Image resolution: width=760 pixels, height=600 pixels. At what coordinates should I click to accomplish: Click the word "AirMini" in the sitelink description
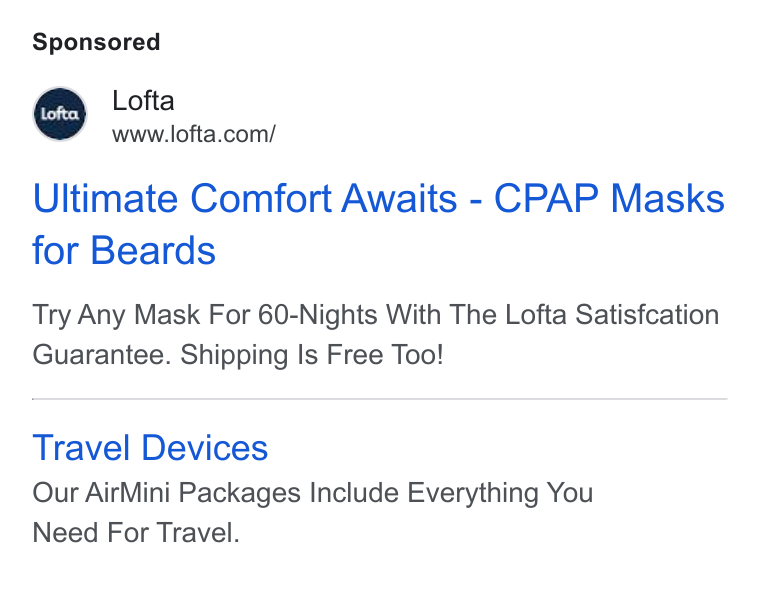coord(127,492)
